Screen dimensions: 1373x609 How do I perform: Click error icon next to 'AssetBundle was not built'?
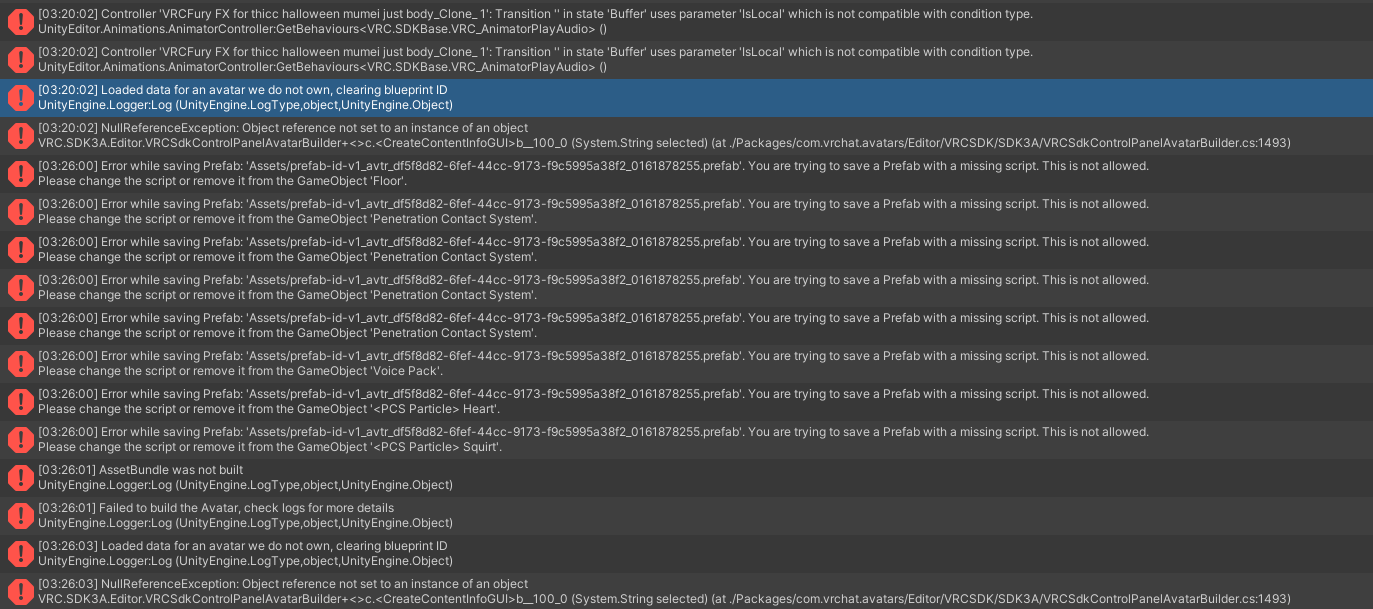pos(20,477)
